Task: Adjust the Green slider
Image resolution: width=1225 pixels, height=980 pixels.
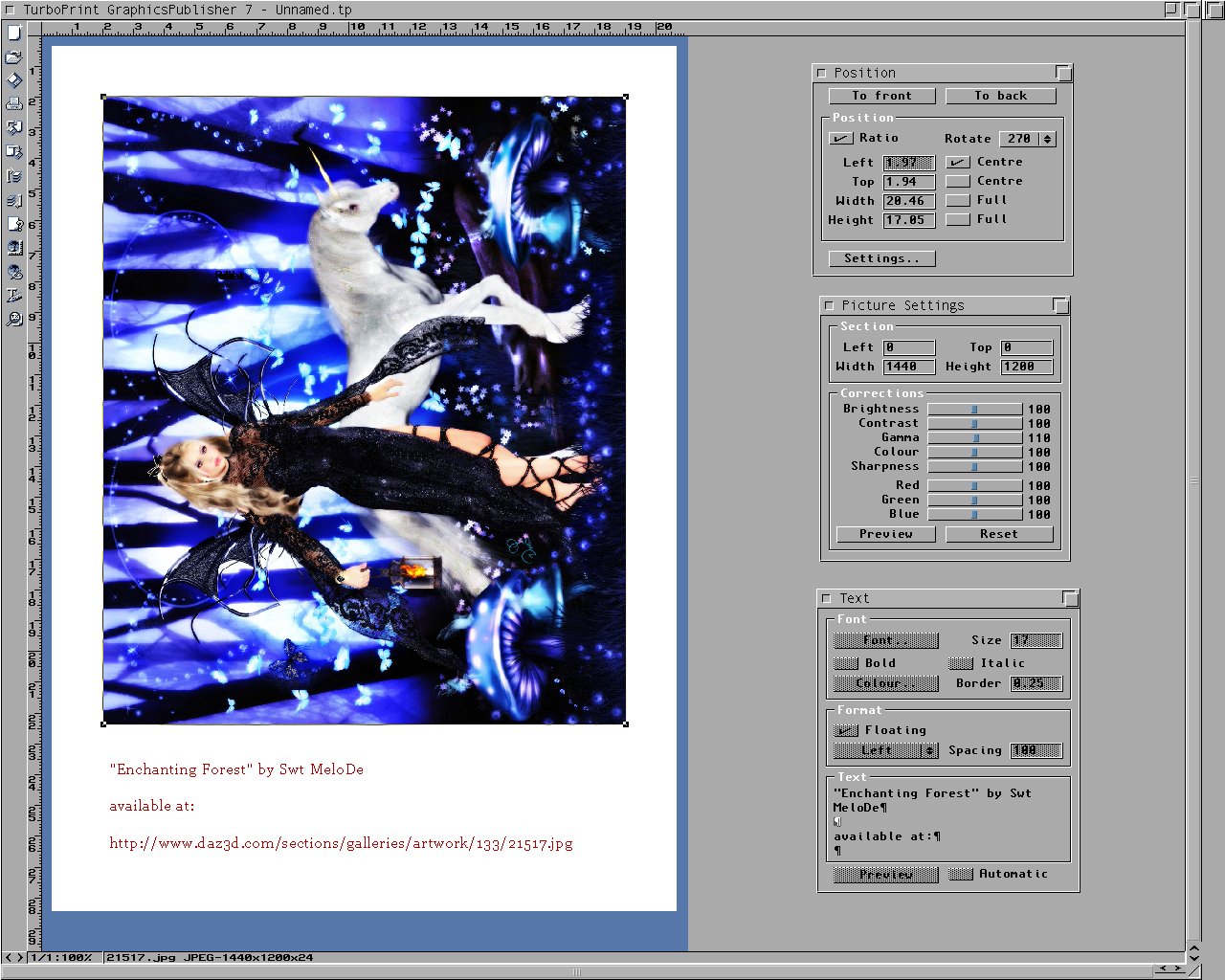Action: [x=975, y=500]
